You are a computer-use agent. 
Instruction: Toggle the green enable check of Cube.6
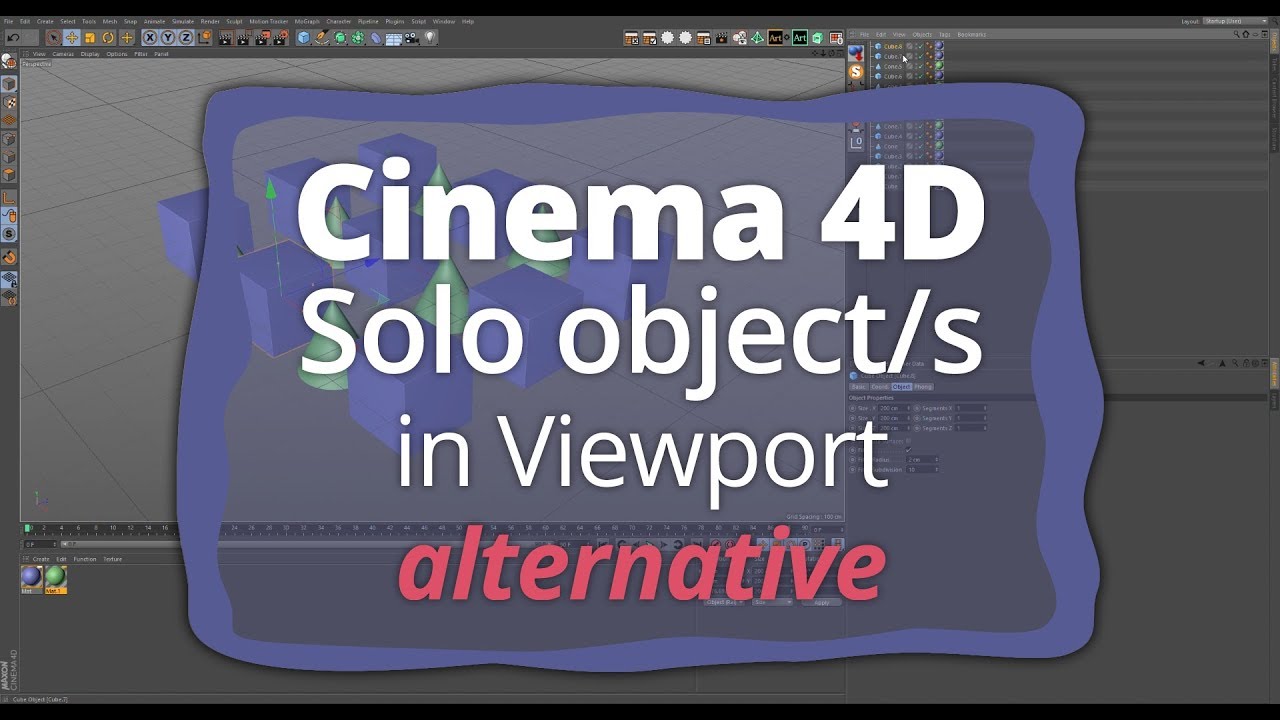pyautogui.click(x=921, y=76)
